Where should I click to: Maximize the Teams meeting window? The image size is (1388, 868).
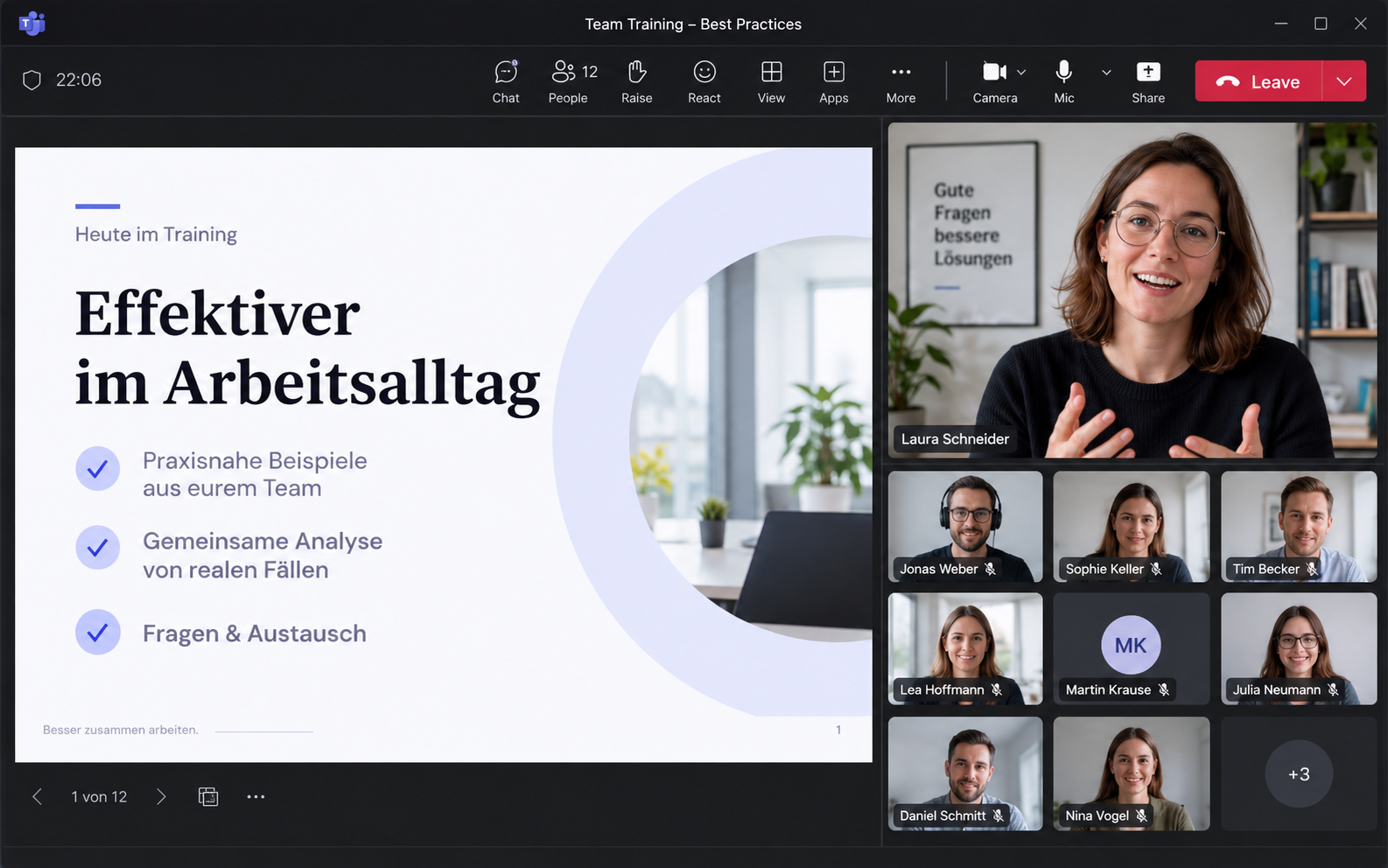point(1321,24)
